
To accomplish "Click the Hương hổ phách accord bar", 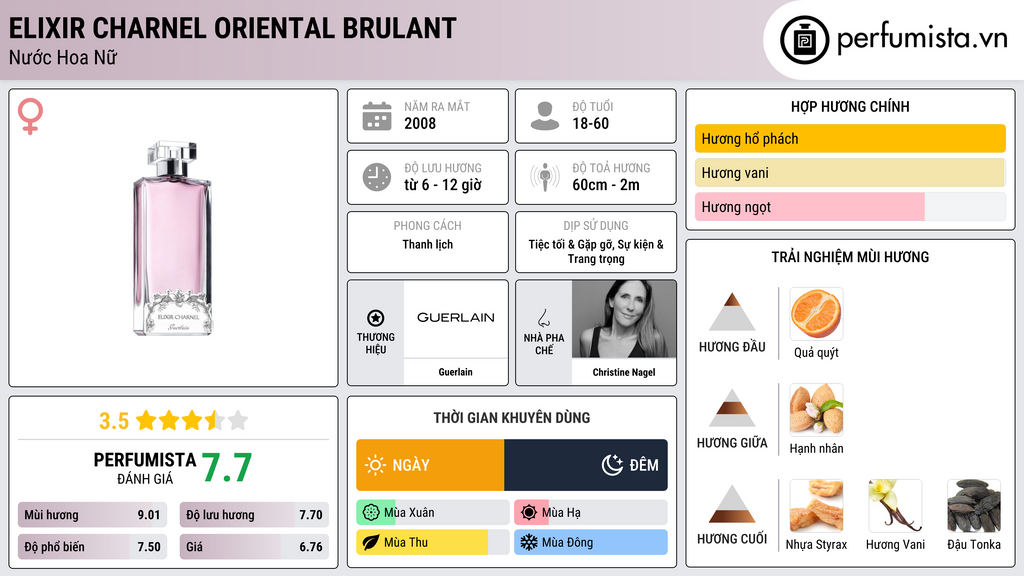I will tap(850, 138).
